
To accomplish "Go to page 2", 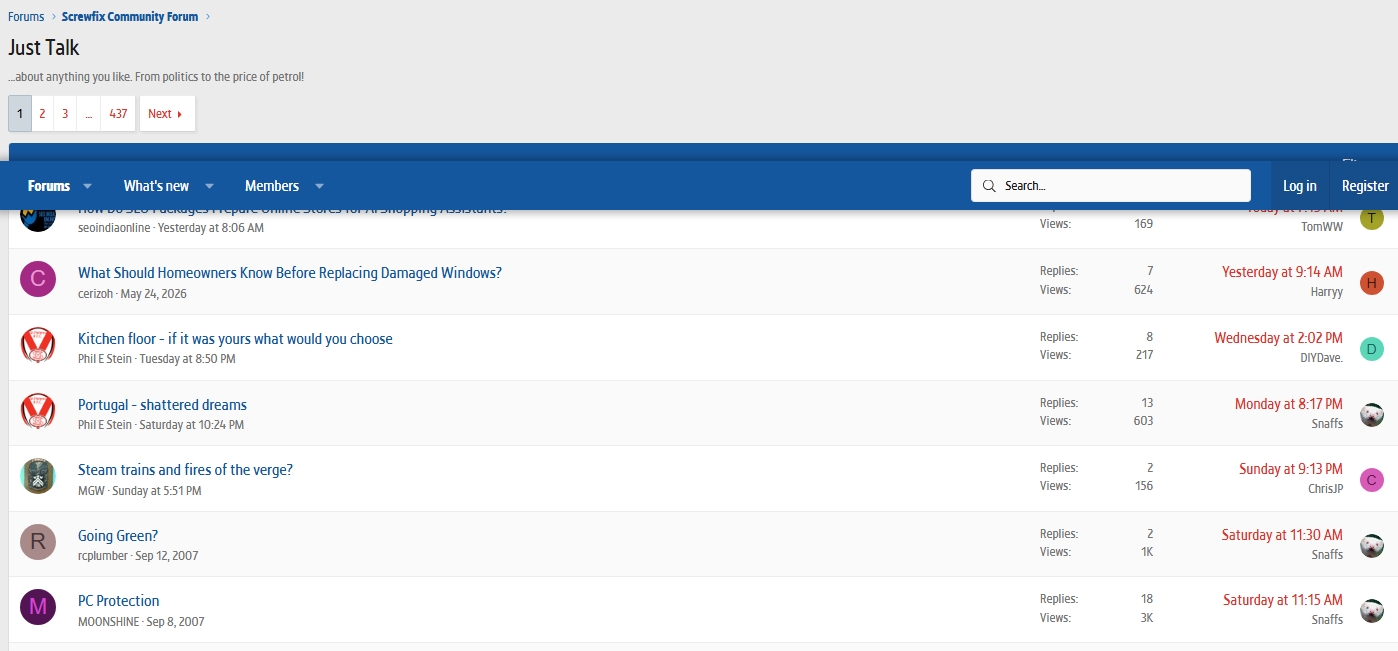I will tap(42, 114).
